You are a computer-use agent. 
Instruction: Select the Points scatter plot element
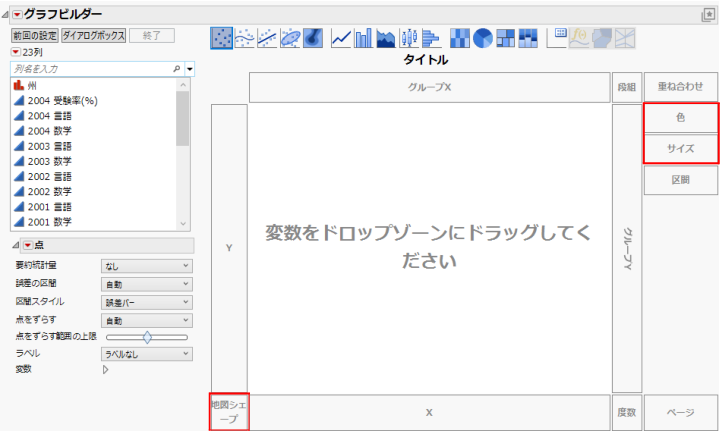221,38
